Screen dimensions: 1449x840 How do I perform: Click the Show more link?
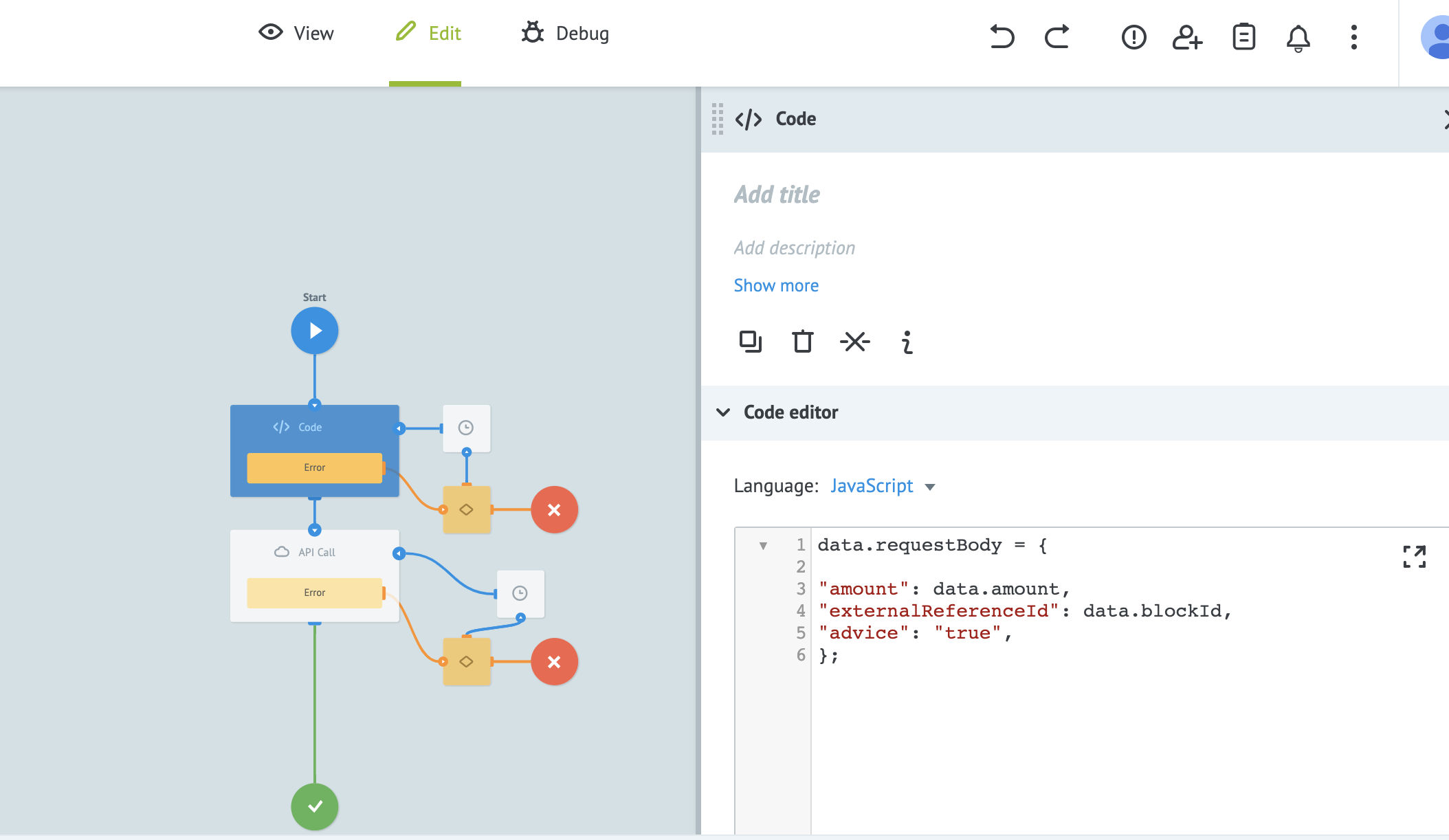point(775,285)
